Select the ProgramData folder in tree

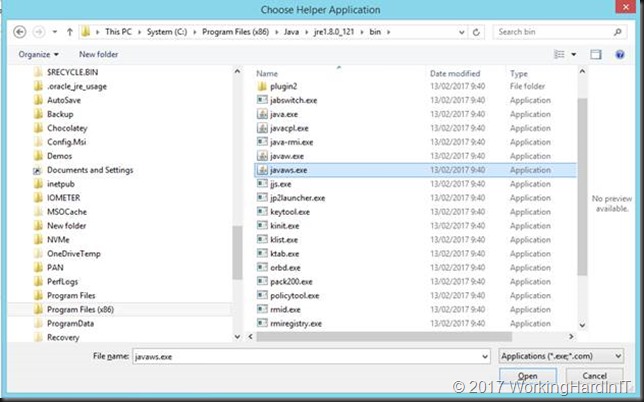point(70,324)
